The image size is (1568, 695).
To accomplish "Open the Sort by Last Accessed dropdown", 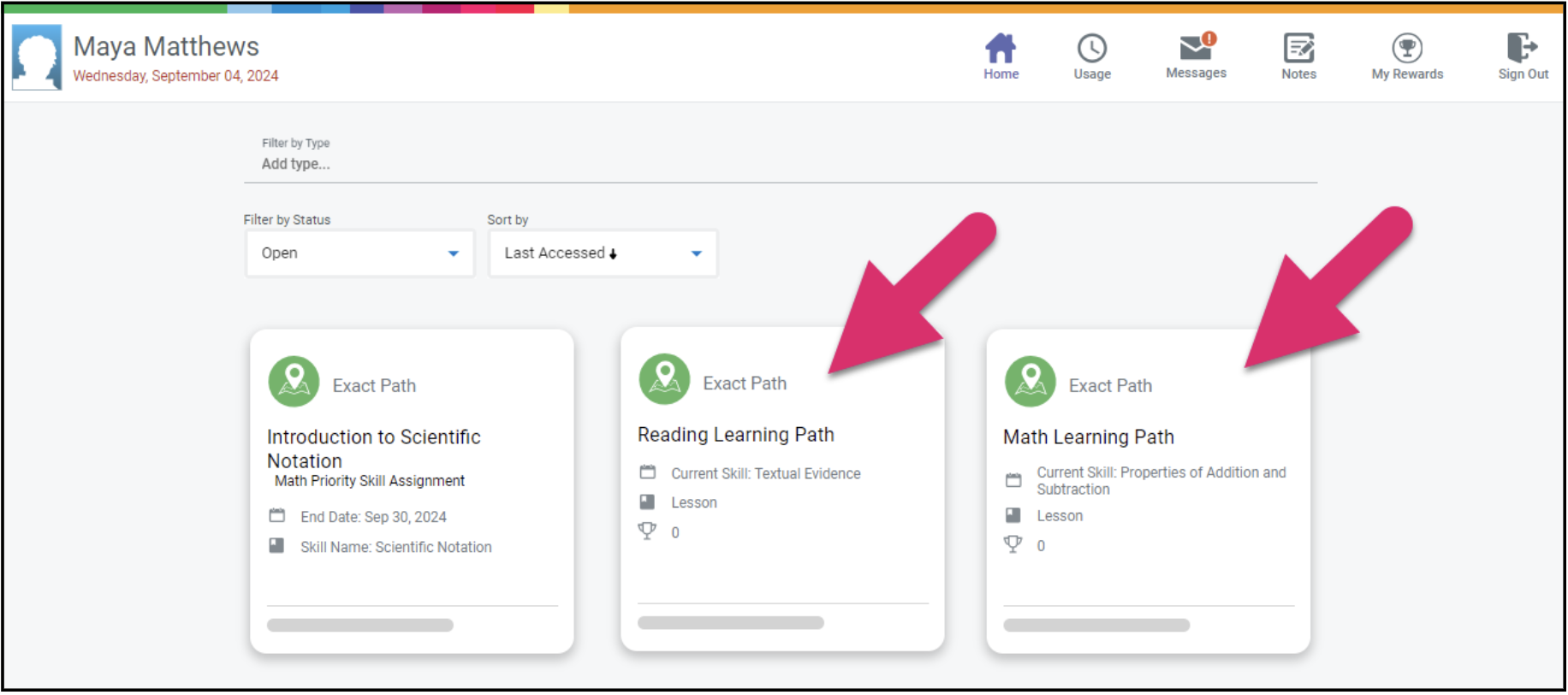I will coord(603,253).
